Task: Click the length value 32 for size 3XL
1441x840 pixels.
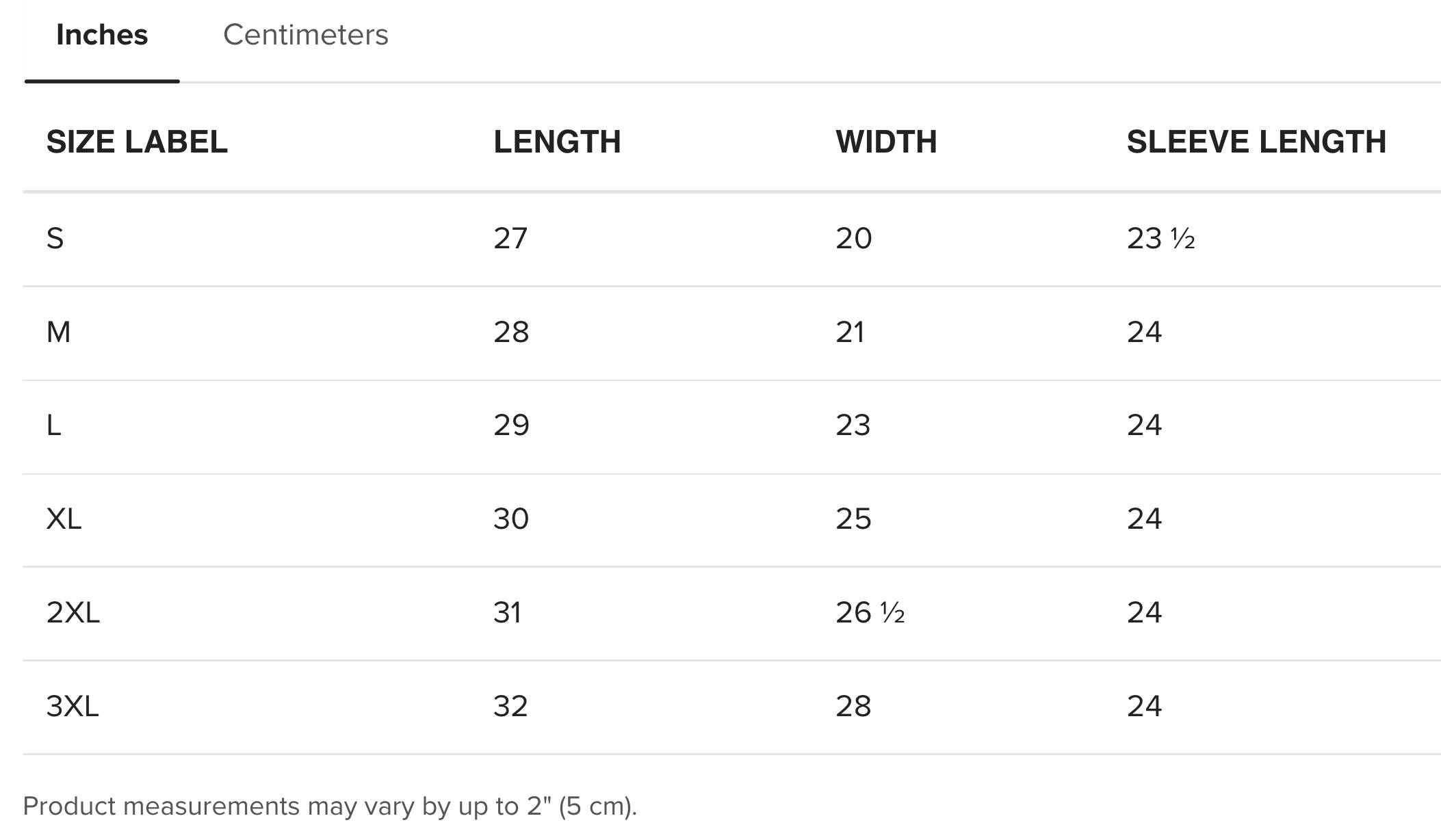Action: [510, 706]
